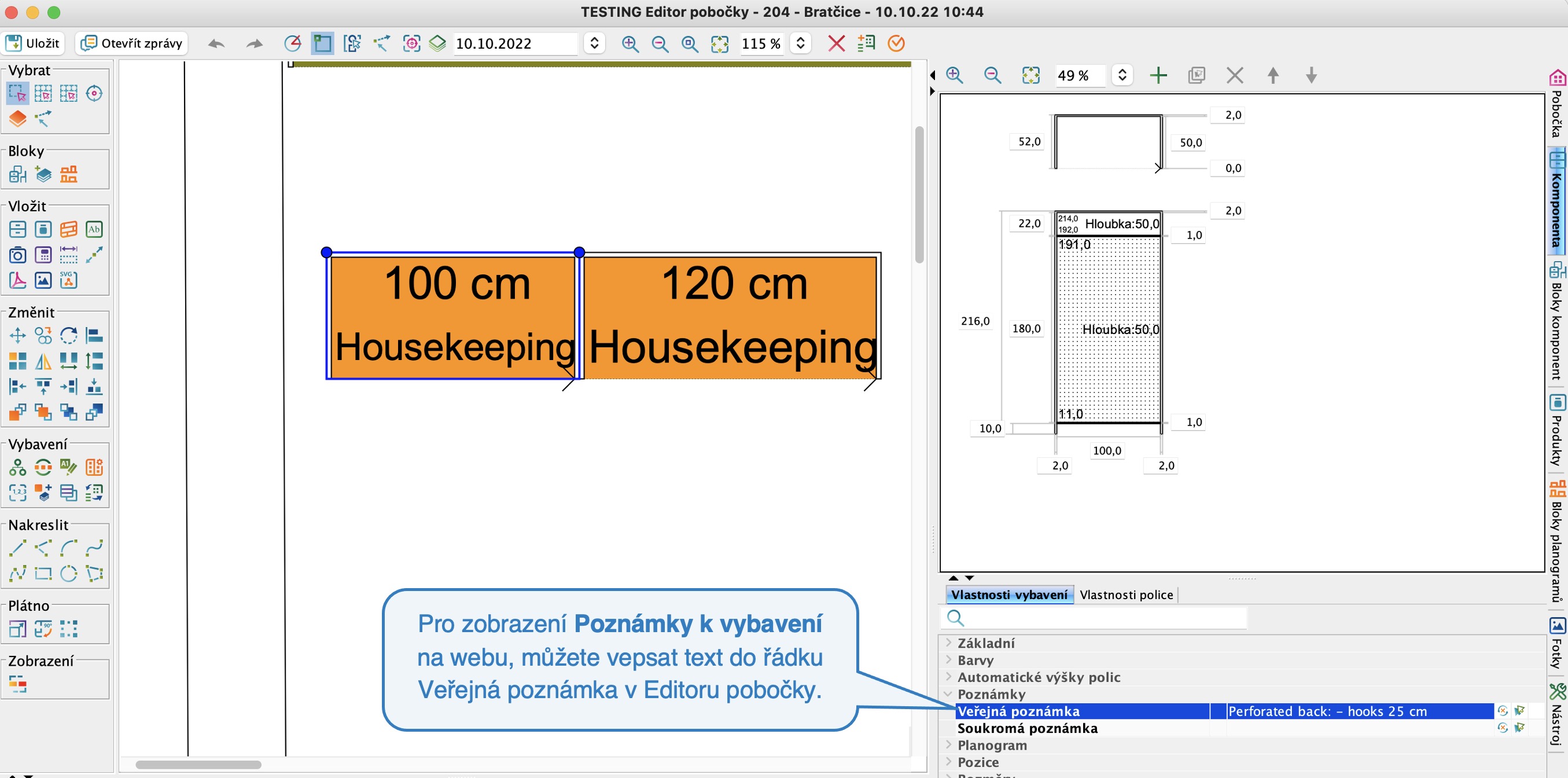Click the Uložit save button
The width and height of the screenshot is (1568, 778).
pyautogui.click(x=33, y=43)
